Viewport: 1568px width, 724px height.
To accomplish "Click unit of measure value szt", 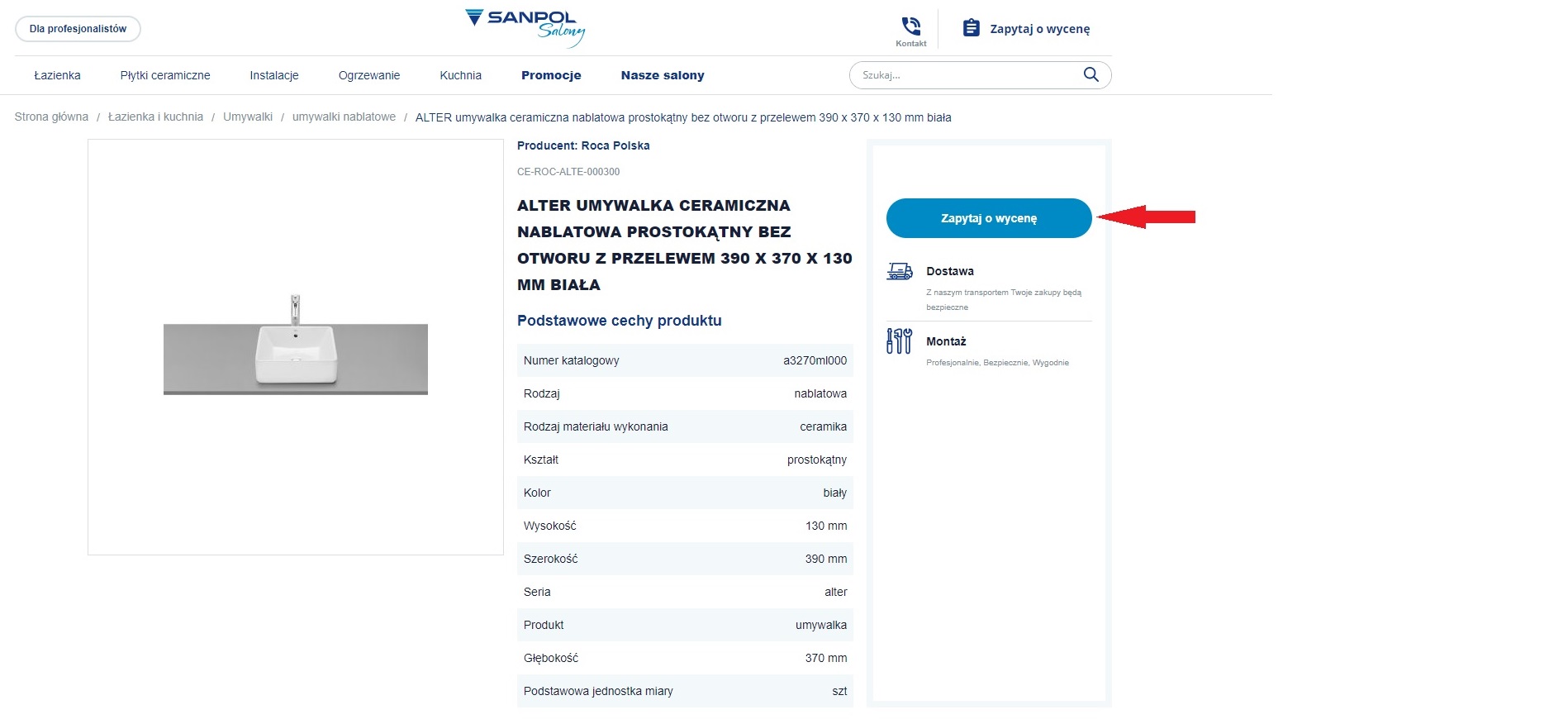I will click(x=839, y=691).
